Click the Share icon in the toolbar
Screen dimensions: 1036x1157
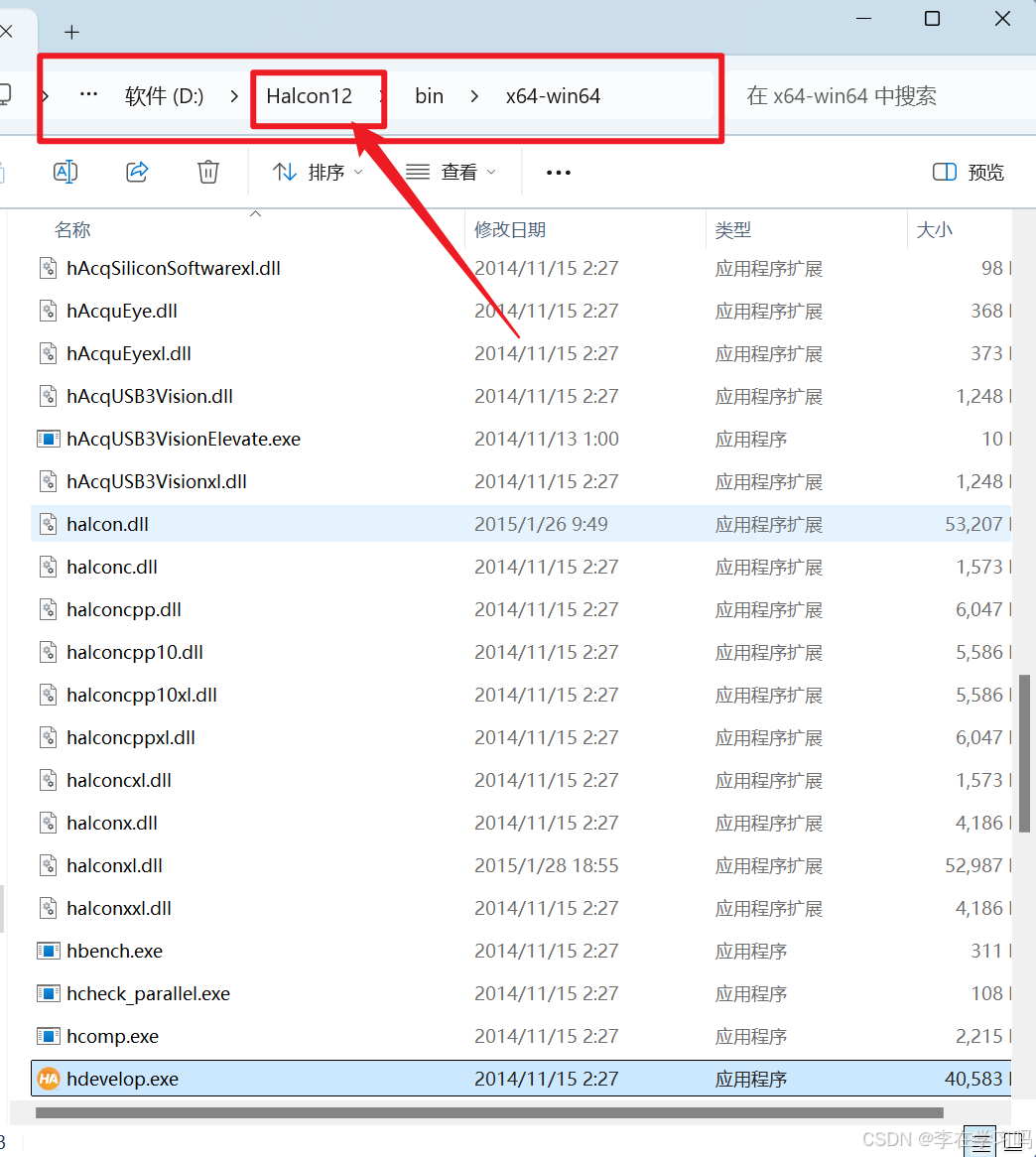(x=137, y=172)
